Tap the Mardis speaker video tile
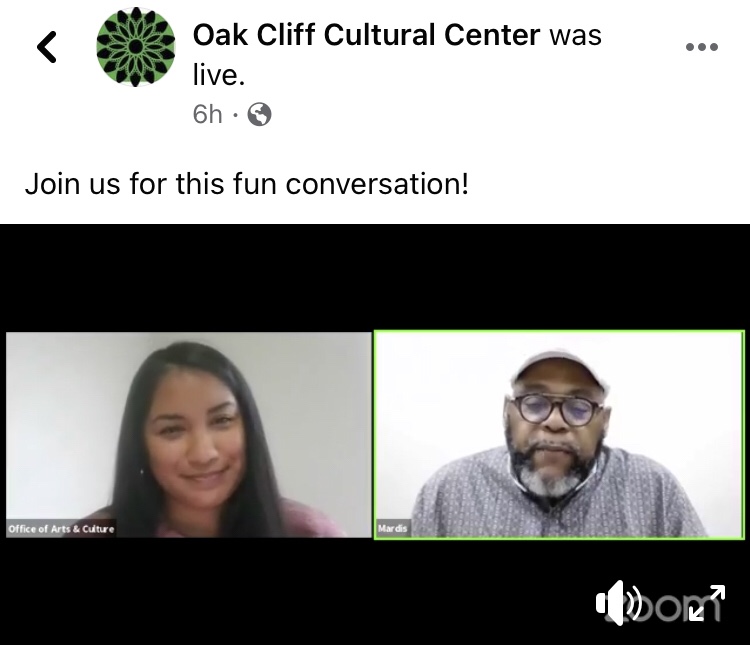 pos(559,435)
